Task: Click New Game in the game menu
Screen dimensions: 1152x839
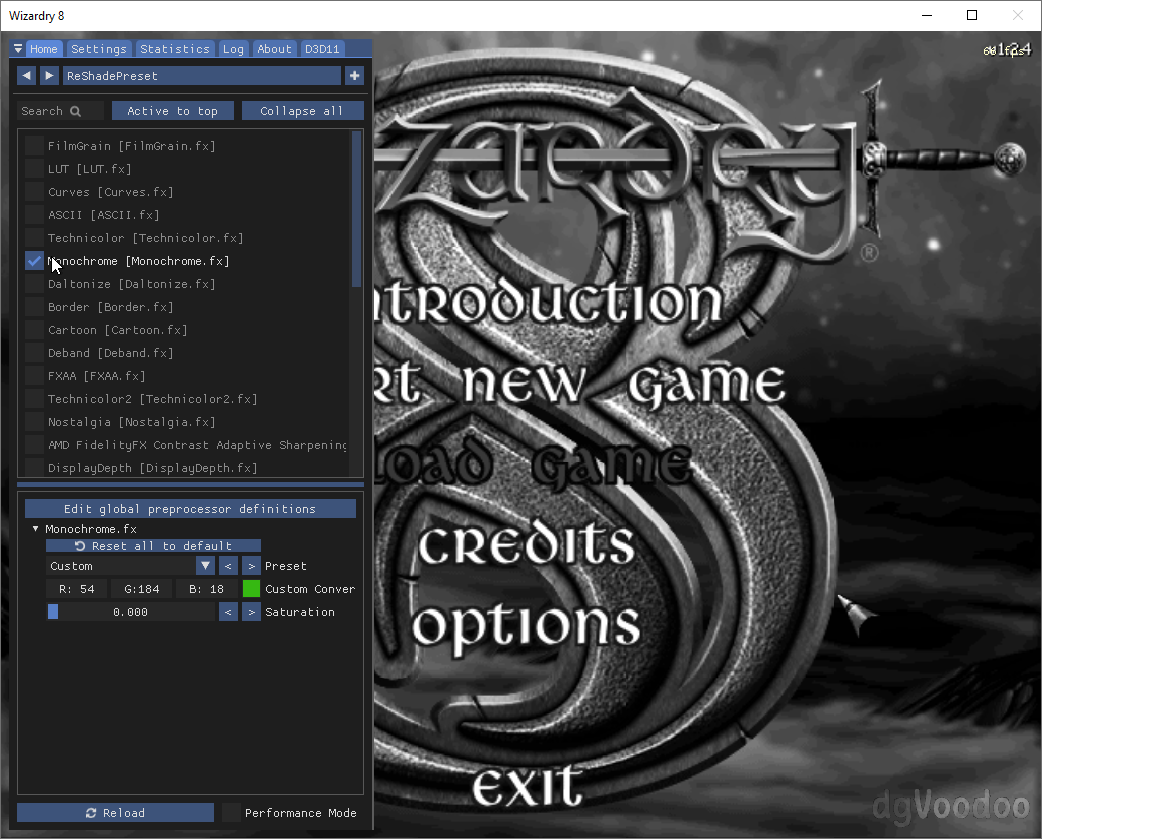Action: coord(580,384)
